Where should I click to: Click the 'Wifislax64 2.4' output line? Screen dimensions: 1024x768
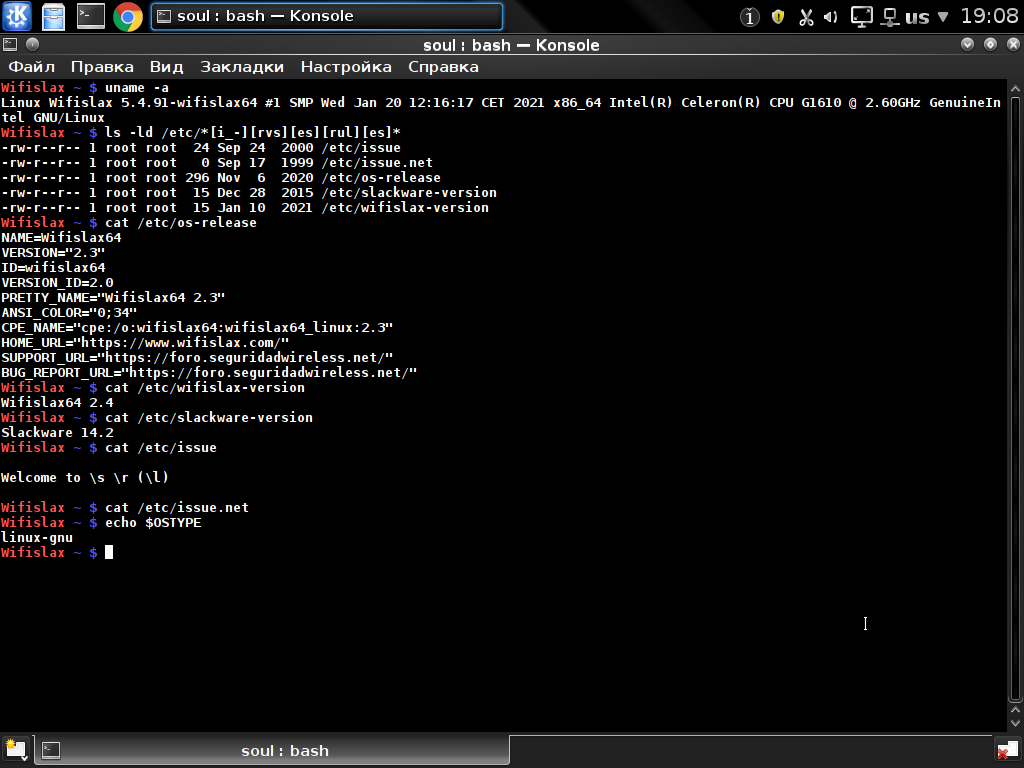57,403
